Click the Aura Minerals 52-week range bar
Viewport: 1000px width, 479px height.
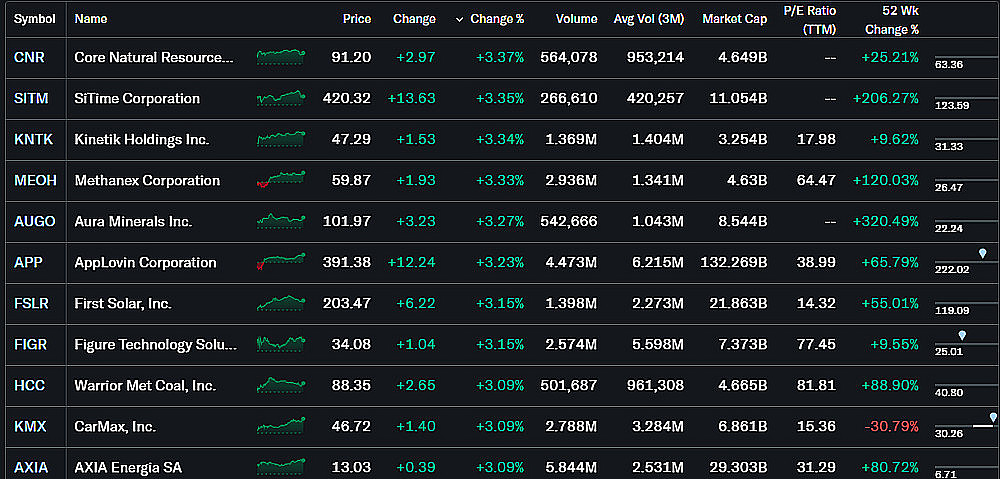pyautogui.click(x=967, y=221)
